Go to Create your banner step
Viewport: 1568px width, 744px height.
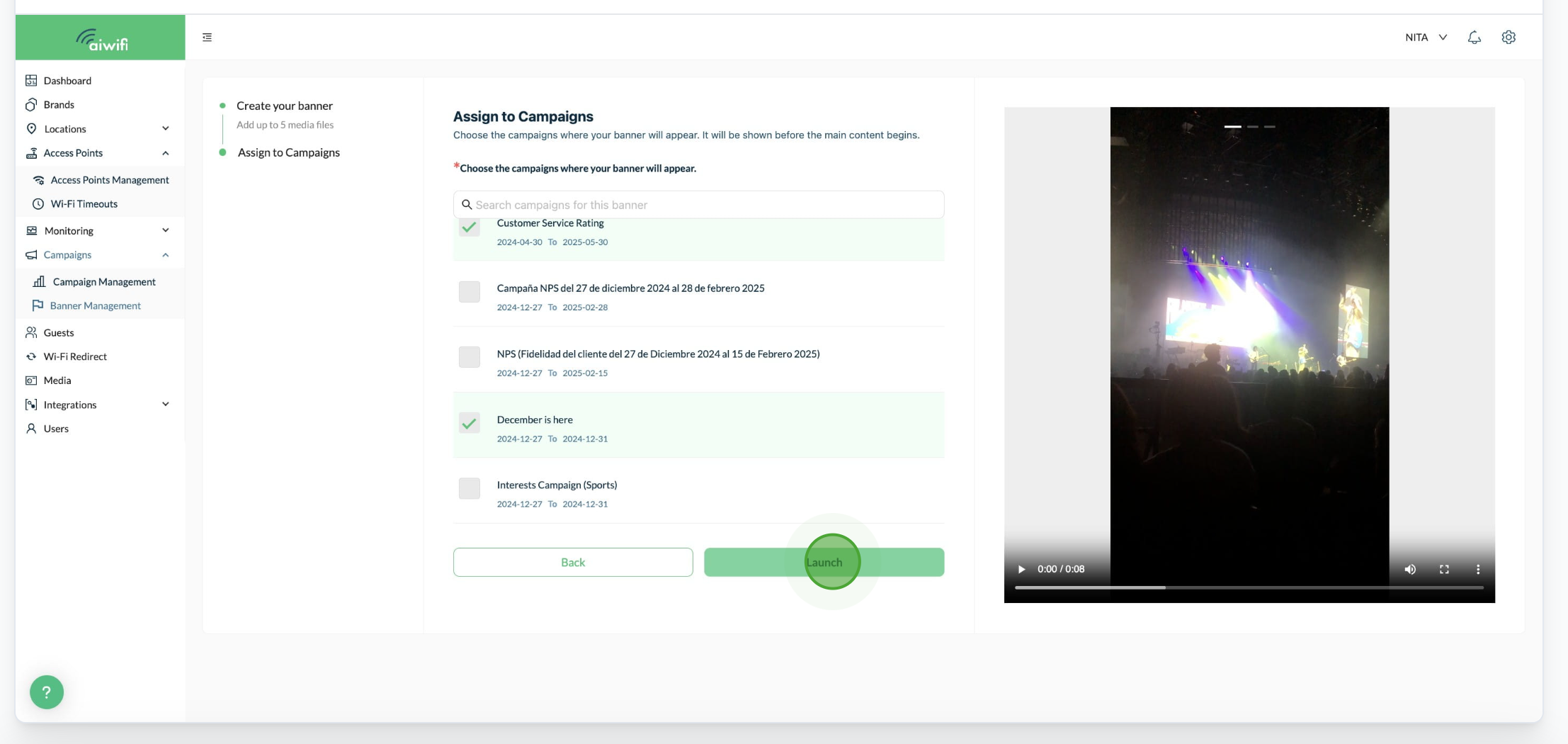point(284,106)
